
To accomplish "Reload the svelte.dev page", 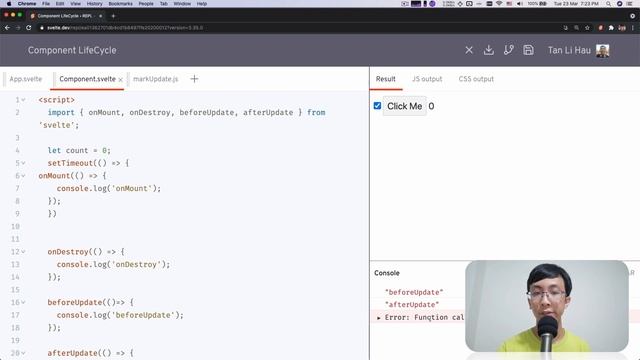I will [x=29, y=28].
